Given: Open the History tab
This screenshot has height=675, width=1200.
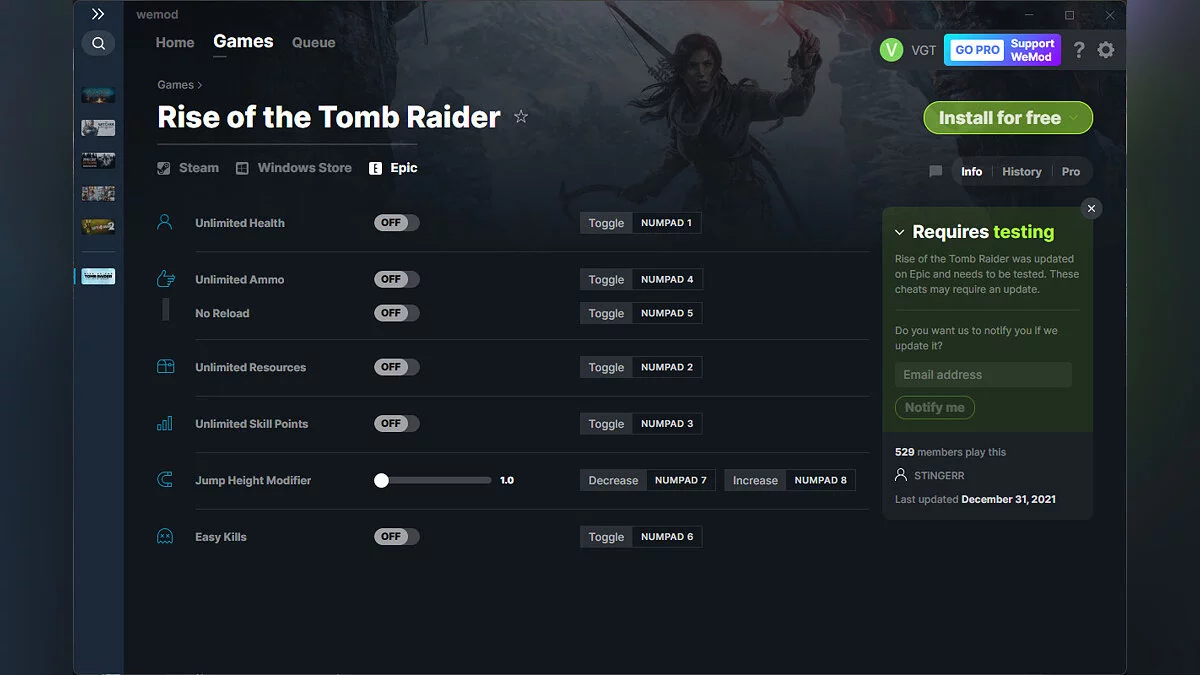Looking at the screenshot, I should click(1021, 171).
